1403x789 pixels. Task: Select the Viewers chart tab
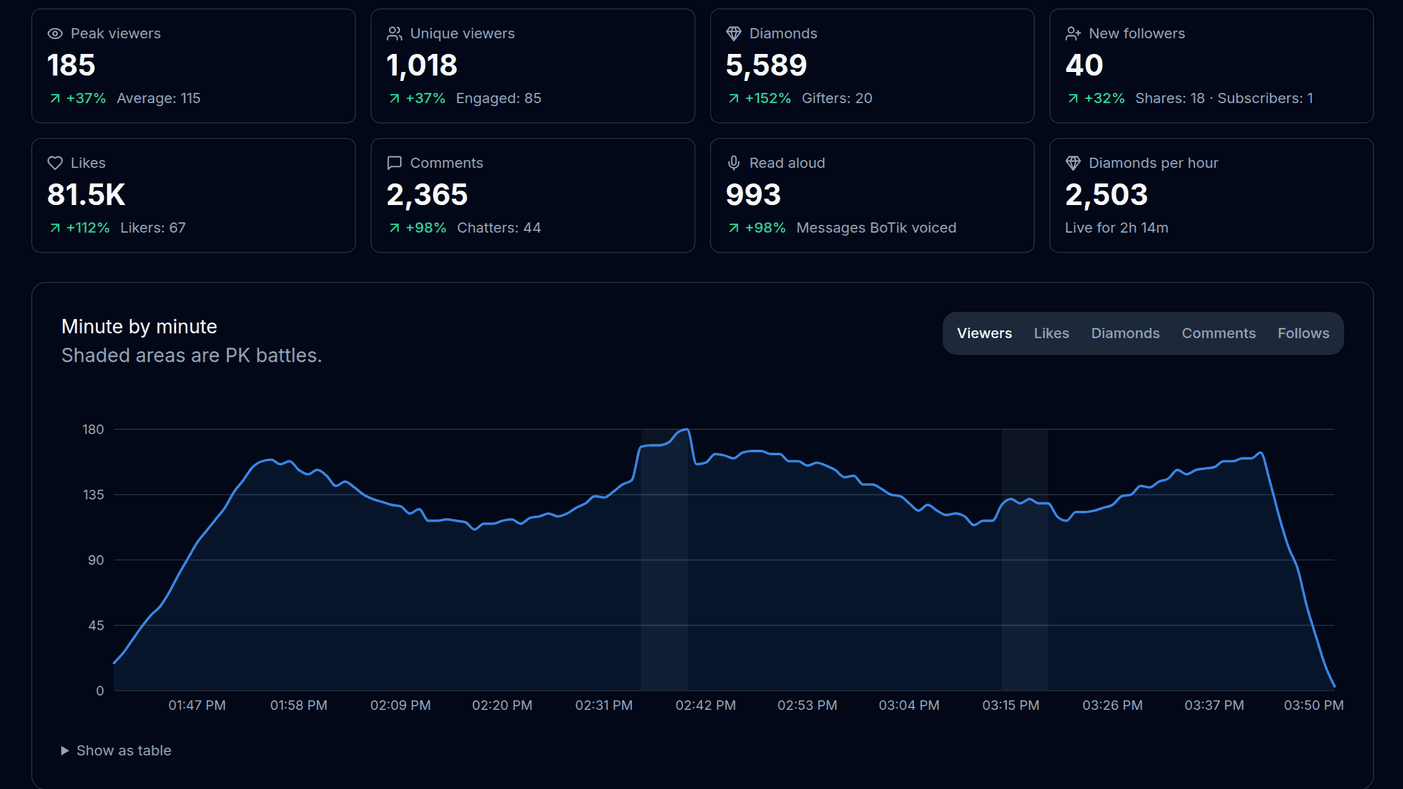coord(984,334)
